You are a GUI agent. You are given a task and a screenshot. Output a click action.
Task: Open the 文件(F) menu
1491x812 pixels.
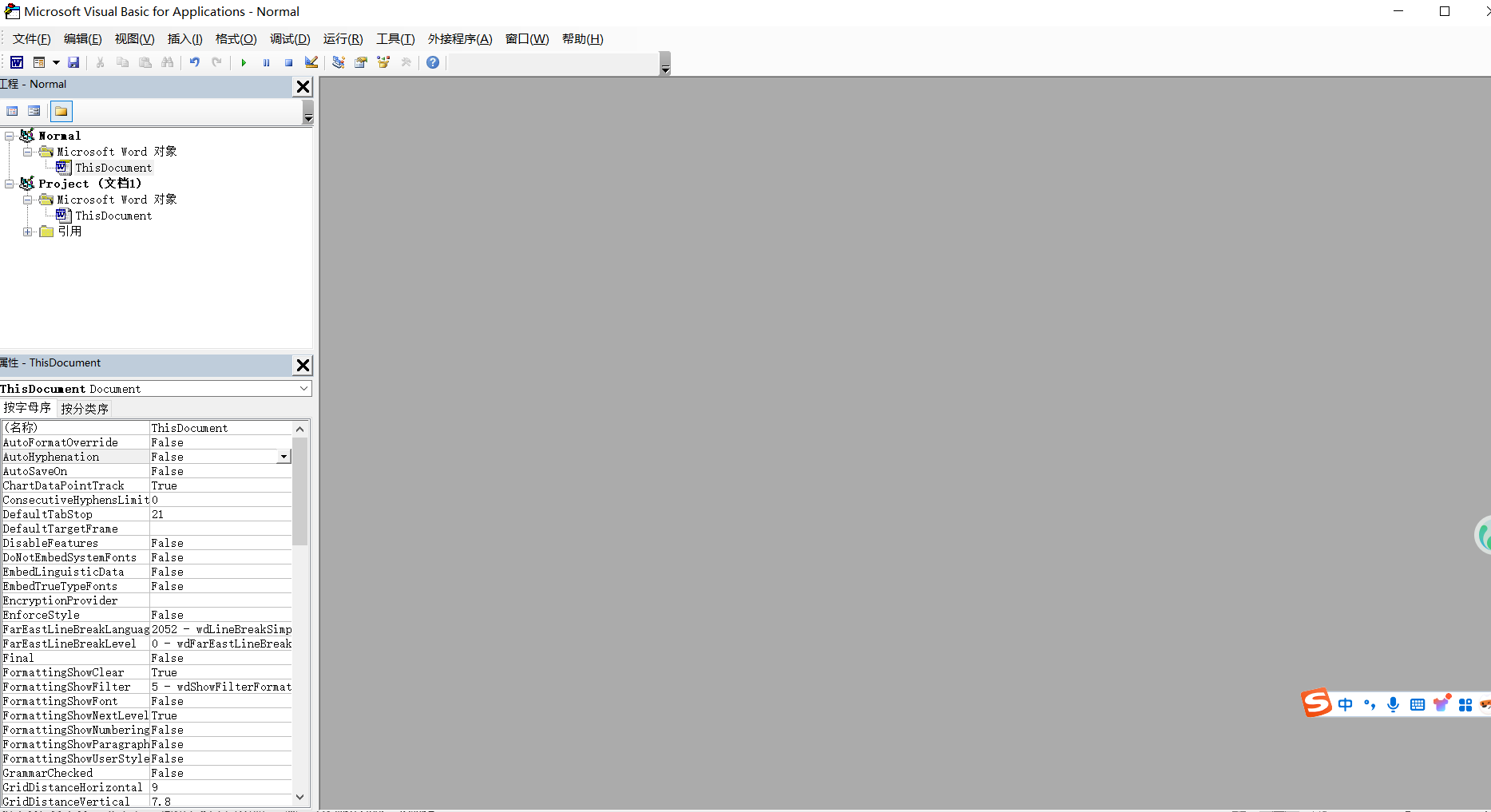[x=31, y=39]
